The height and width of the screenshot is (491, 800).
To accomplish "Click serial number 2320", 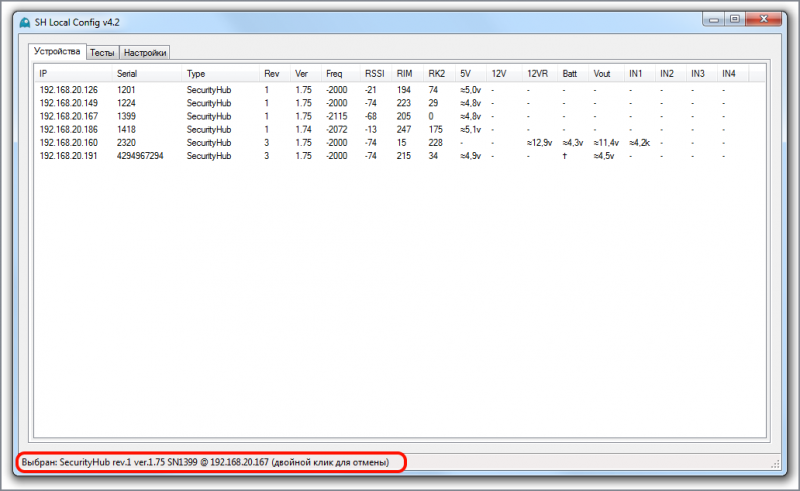I will (126, 143).
